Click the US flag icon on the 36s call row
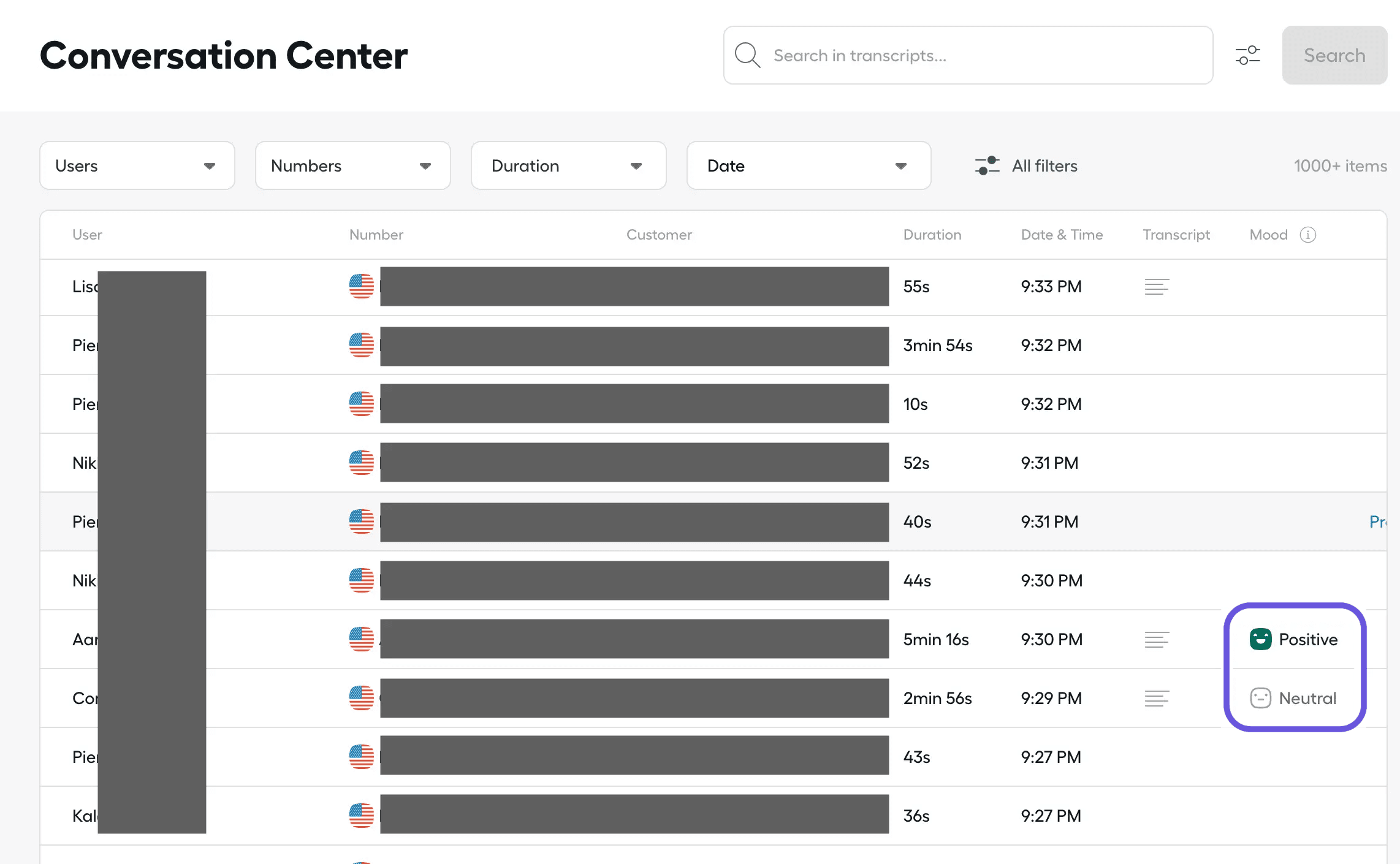The height and width of the screenshot is (864, 1400). point(362,816)
